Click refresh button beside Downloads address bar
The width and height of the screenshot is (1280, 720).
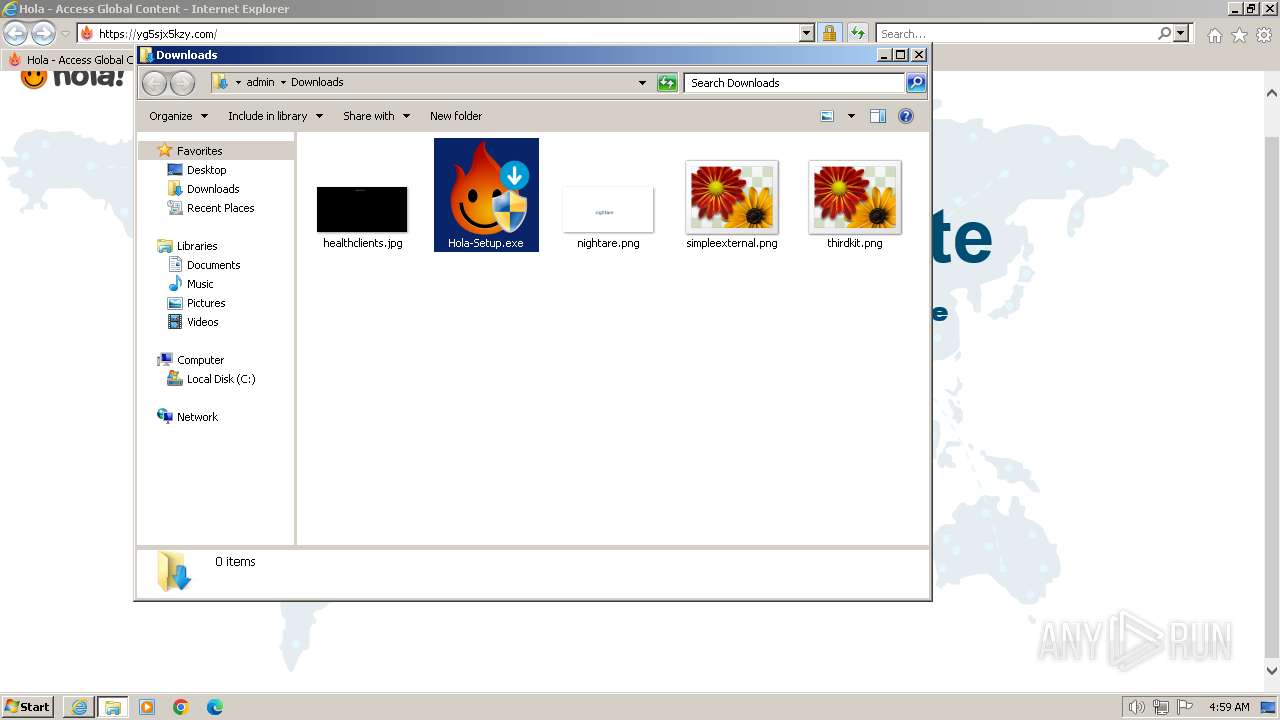pos(667,83)
